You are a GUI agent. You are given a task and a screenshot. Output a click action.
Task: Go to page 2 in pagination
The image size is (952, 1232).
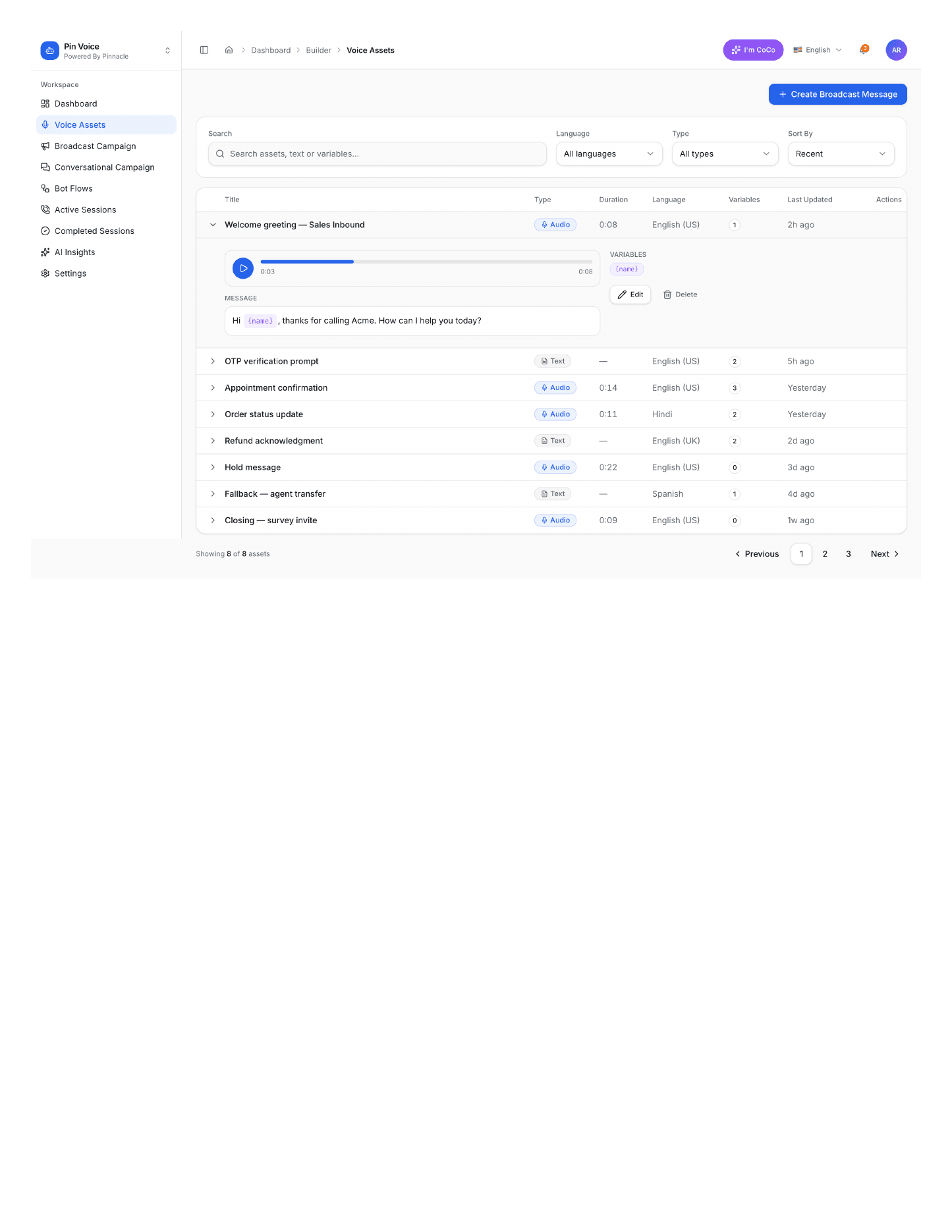click(x=825, y=554)
